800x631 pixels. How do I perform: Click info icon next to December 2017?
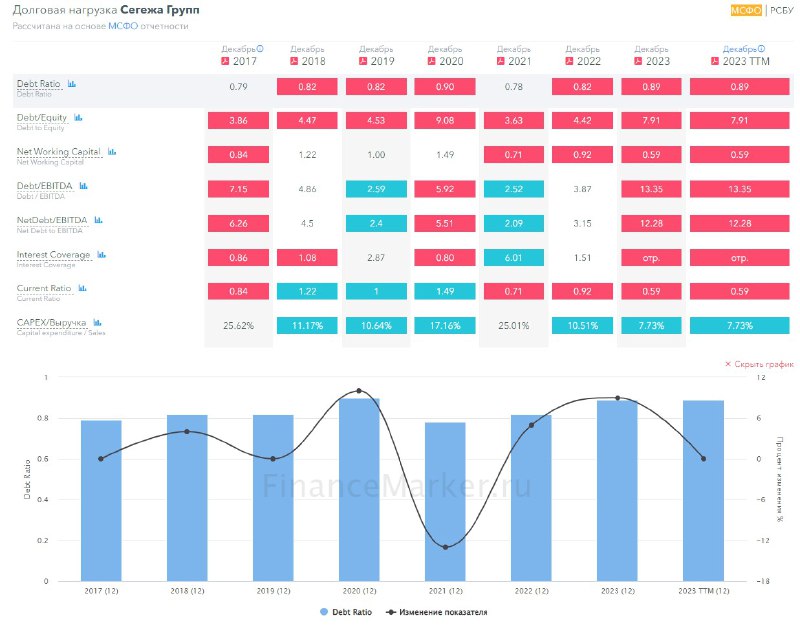260,47
